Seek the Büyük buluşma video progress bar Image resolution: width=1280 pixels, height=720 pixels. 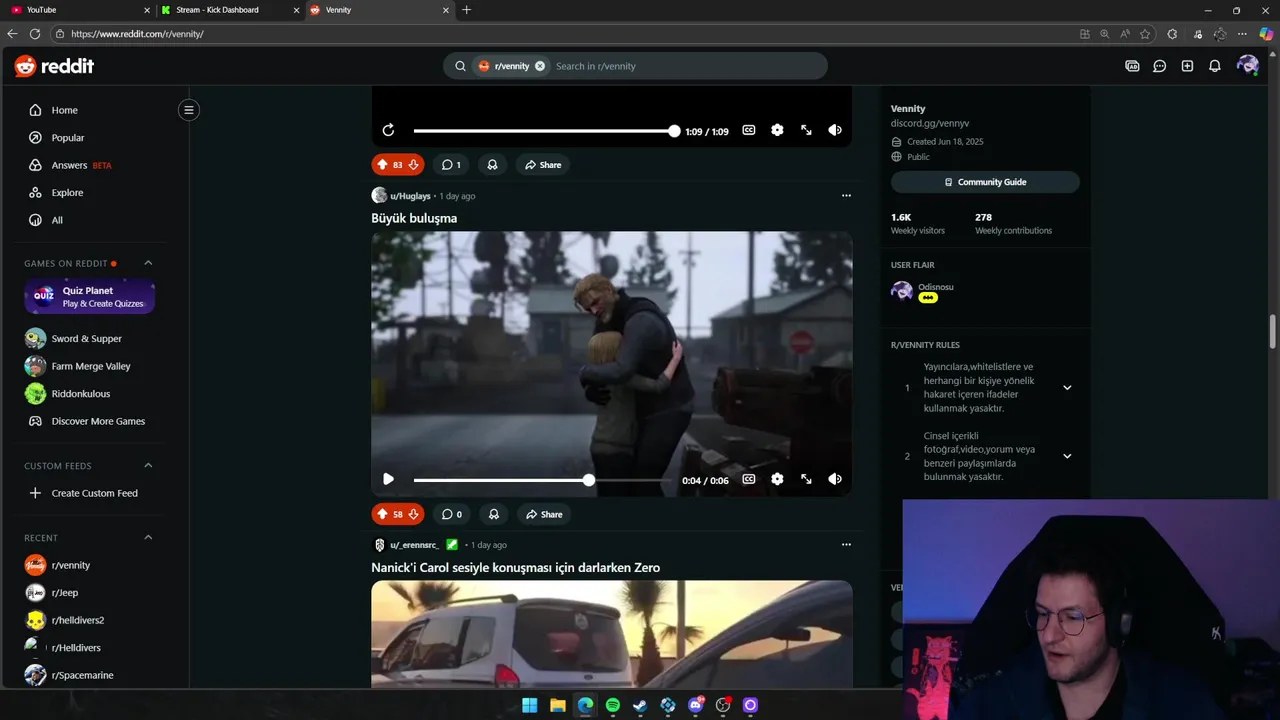(x=545, y=480)
